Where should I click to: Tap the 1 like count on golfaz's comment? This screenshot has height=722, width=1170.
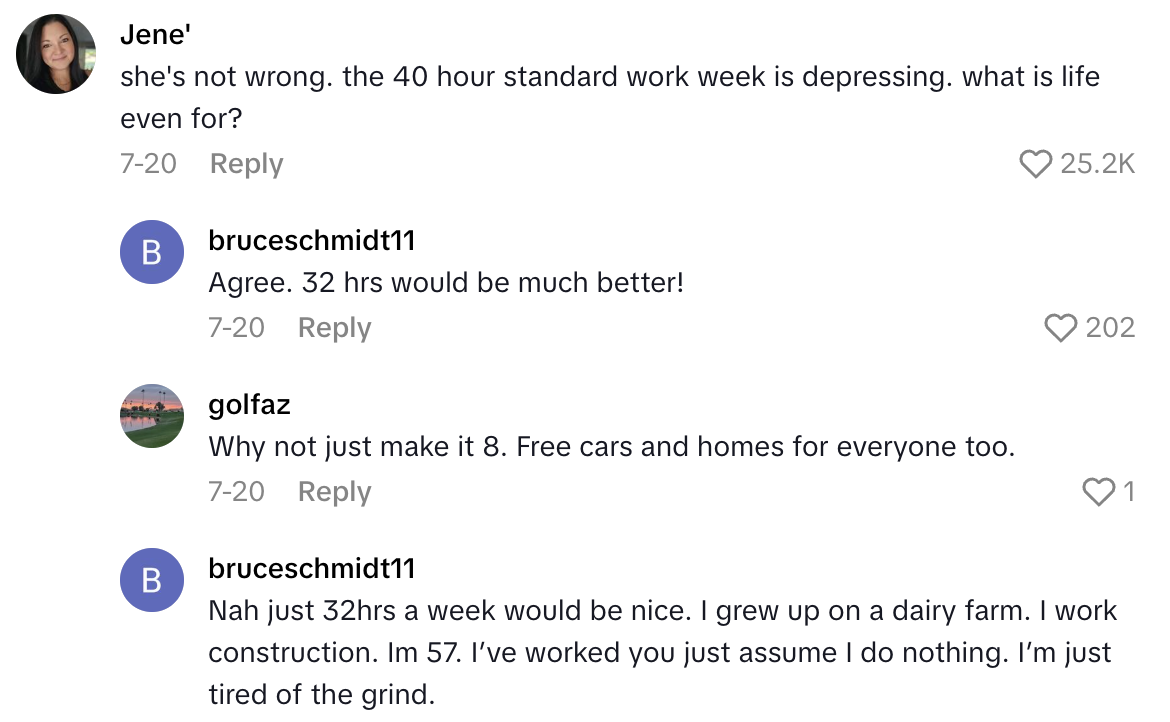(1130, 491)
